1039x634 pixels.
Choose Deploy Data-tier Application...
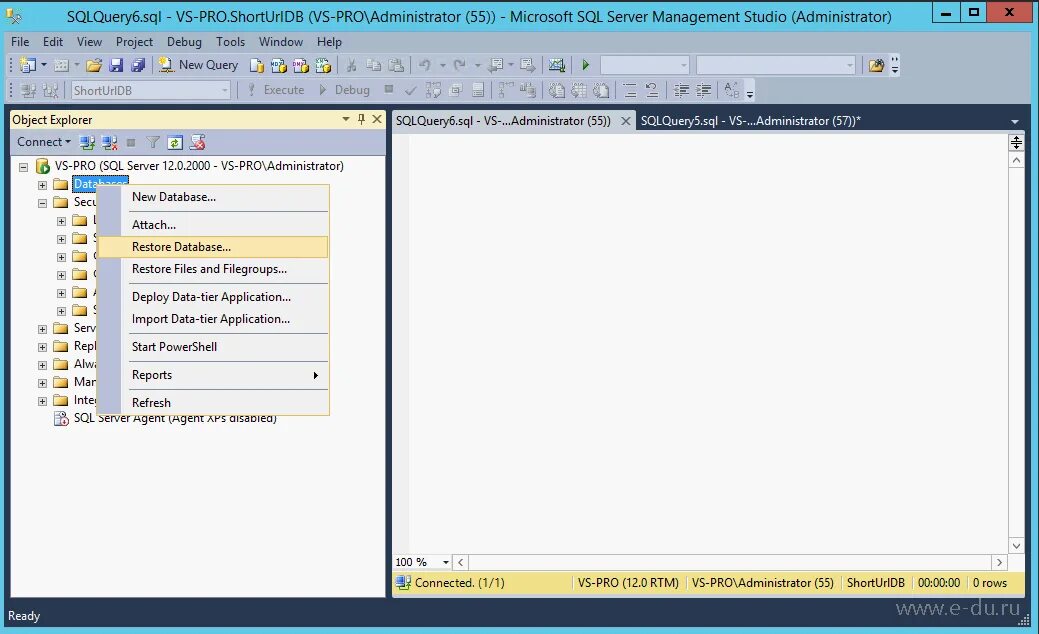(212, 297)
